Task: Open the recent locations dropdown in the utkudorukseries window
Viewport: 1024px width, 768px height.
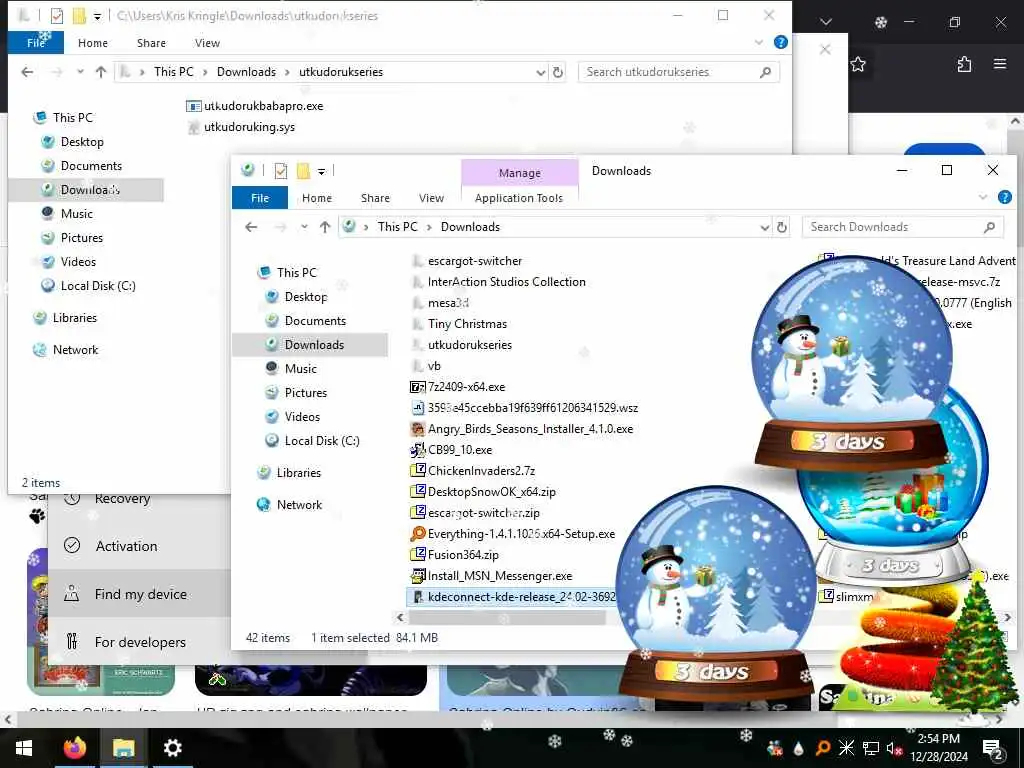Action: tap(80, 72)
